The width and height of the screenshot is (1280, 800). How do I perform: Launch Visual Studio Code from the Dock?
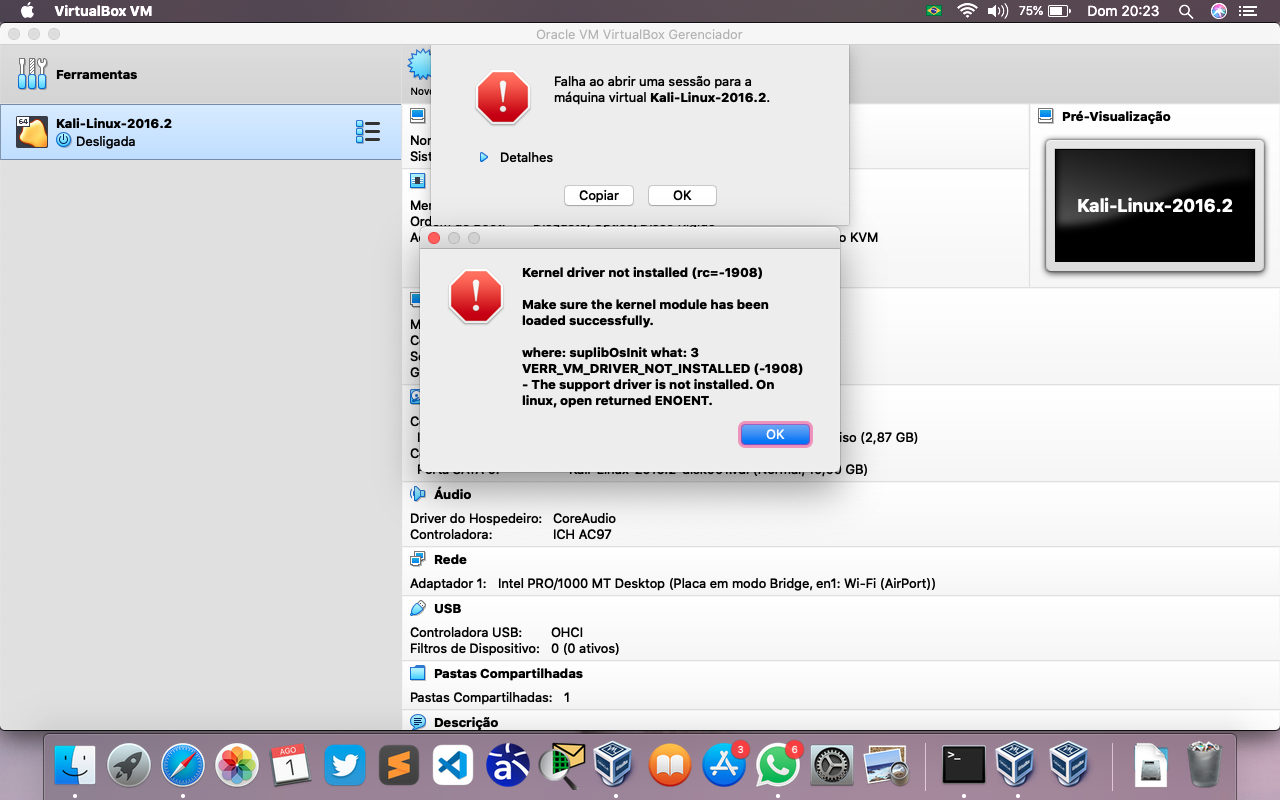(453, 766)
